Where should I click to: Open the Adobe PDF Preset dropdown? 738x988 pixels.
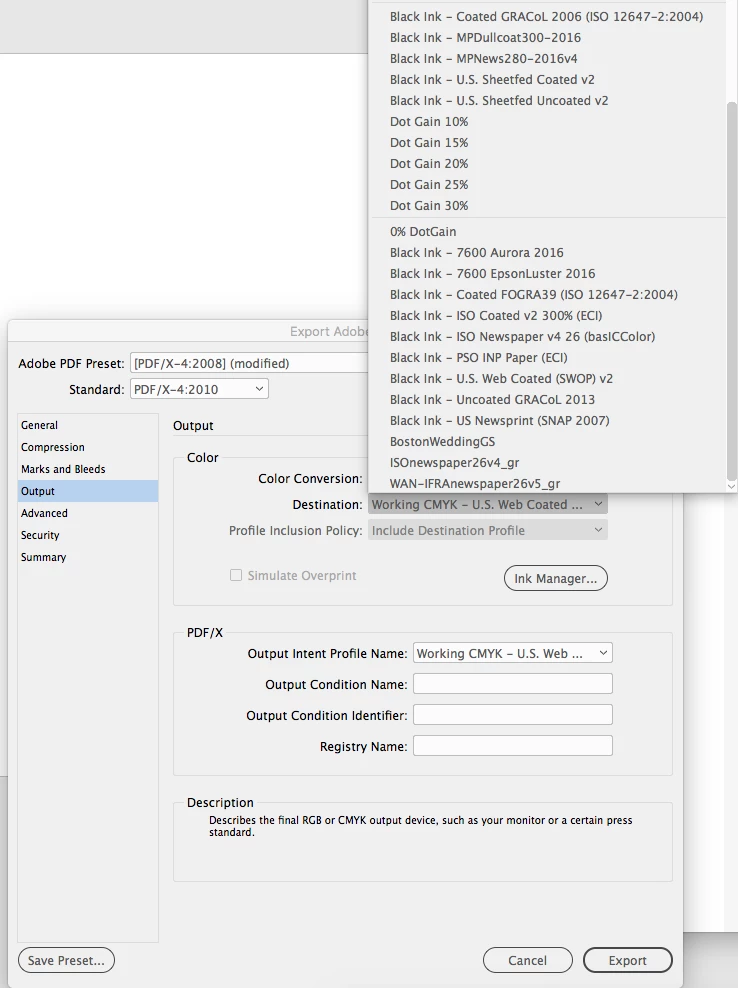pyautogui.click(x=250, y=364)
